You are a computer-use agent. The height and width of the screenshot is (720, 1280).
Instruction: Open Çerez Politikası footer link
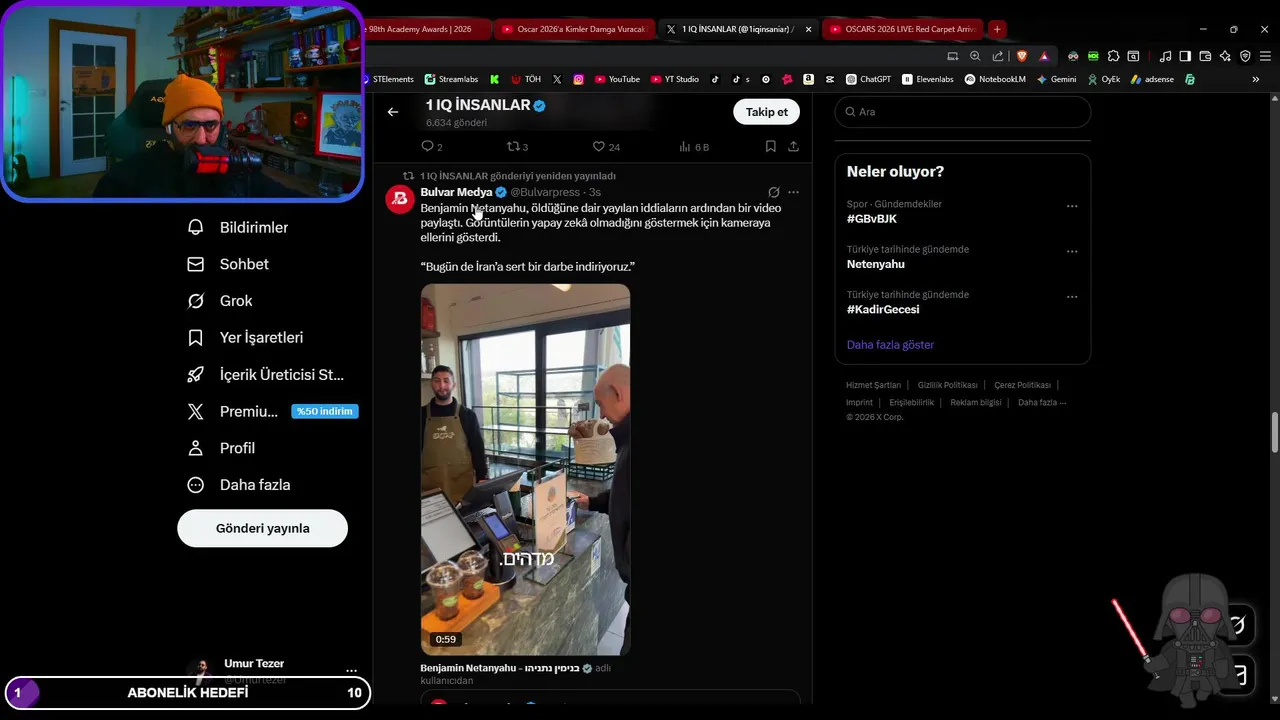tap(1022, 385)
